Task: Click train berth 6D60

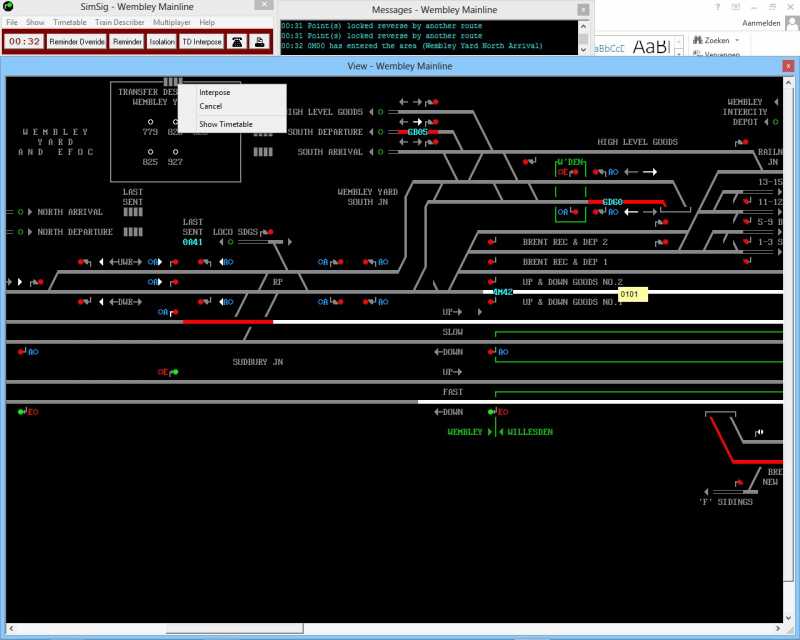Action: click(612, 202)
